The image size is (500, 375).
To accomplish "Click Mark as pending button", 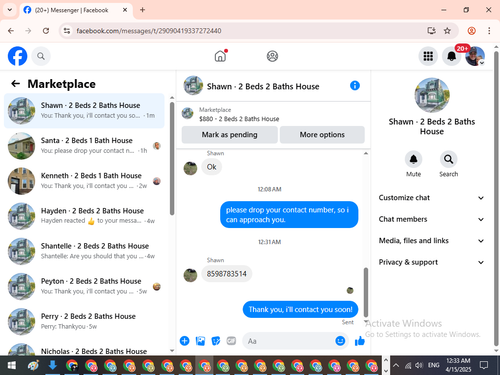I will (229, 135).
